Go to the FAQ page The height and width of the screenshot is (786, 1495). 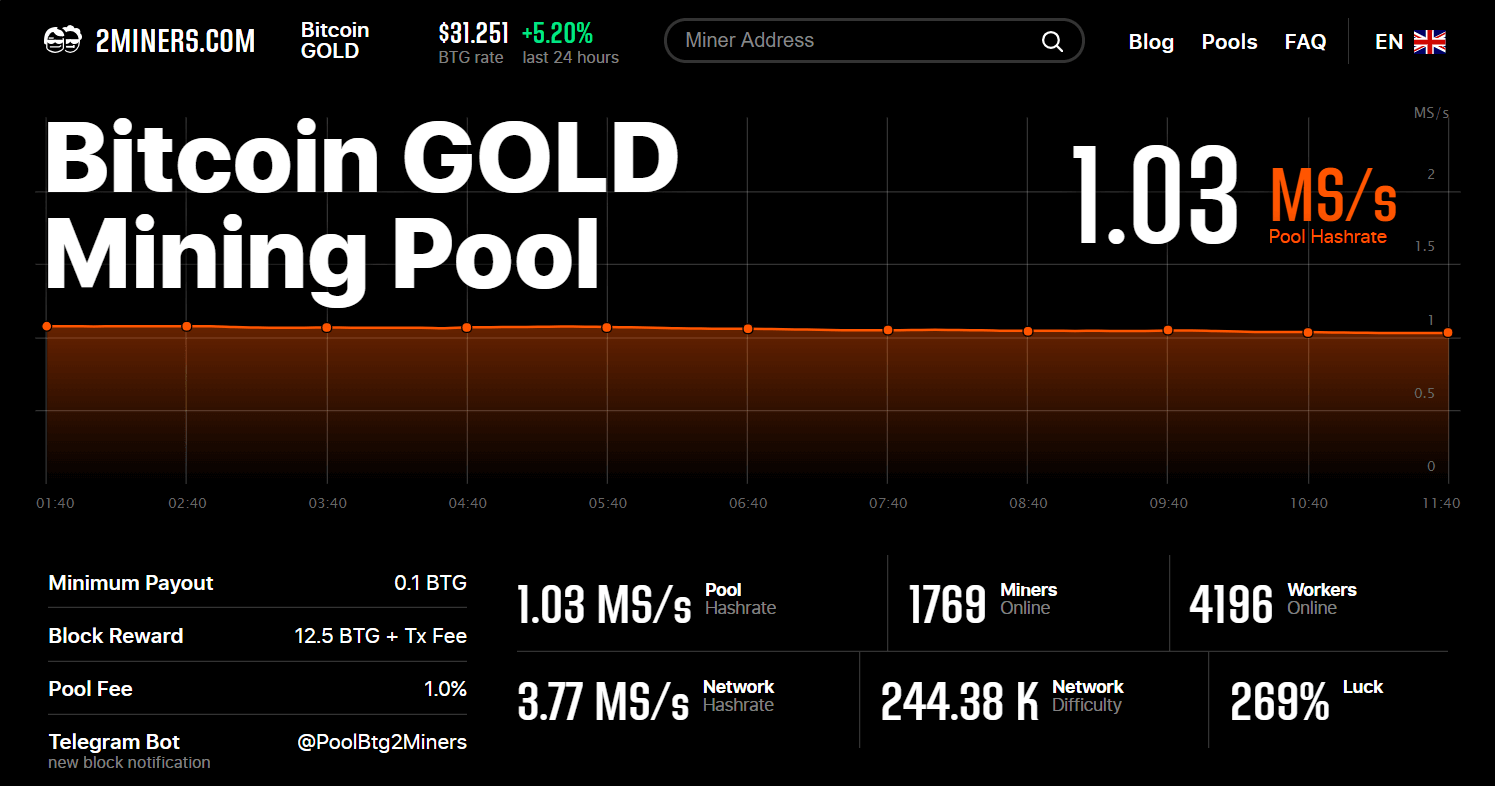pyautogui.click(x=1305, y=42)
